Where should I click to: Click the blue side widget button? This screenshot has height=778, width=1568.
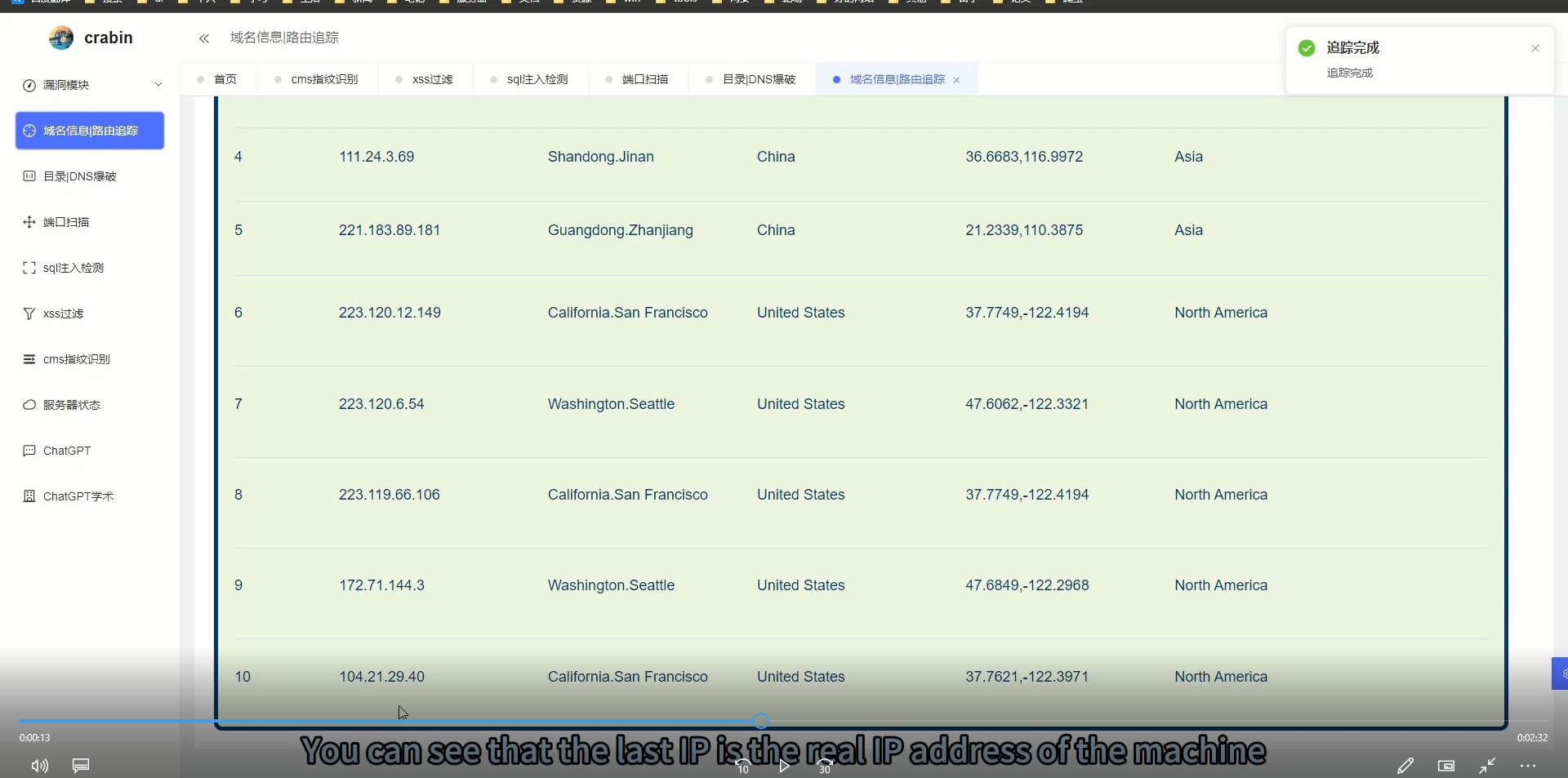click(1560, 674)
